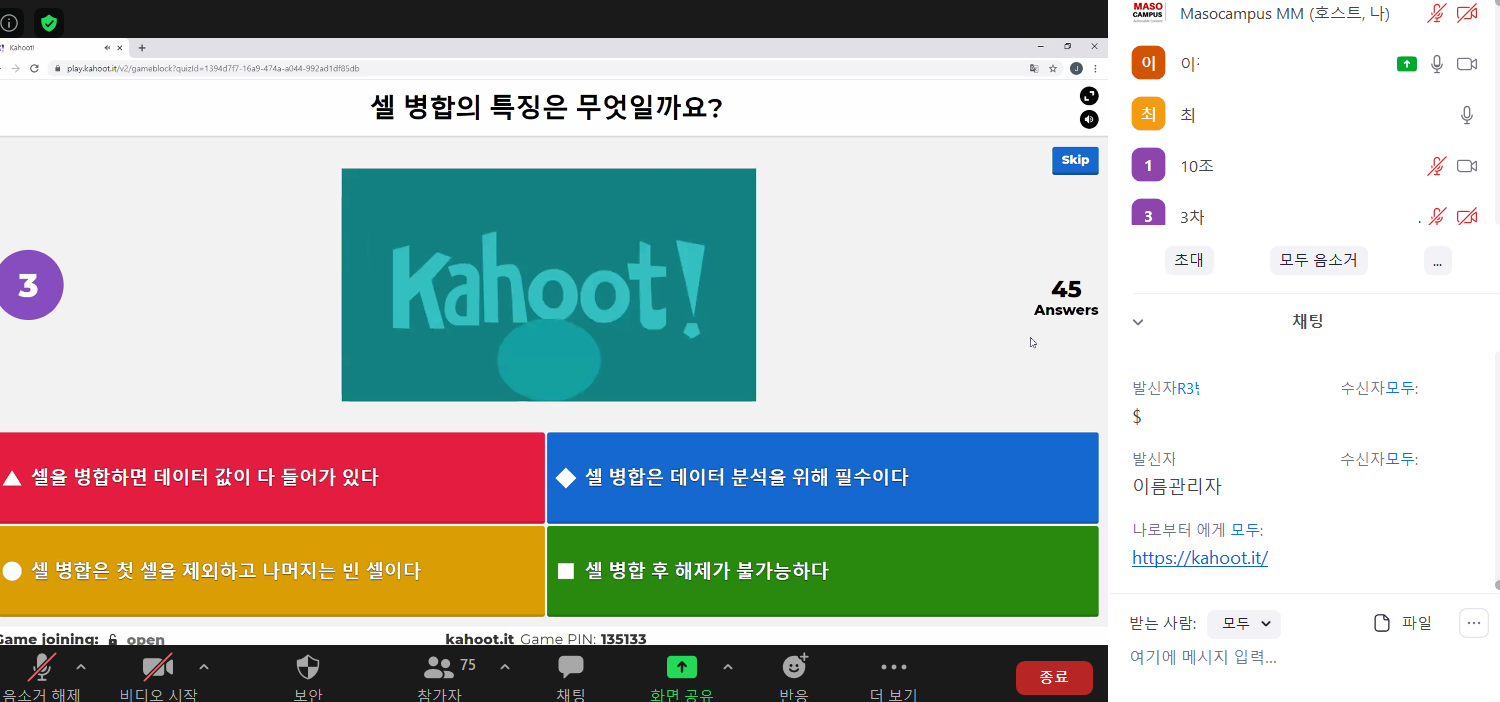Click the file attachment icon in chat
The height and width of the screenshot is (702, 1500).
1382,623
